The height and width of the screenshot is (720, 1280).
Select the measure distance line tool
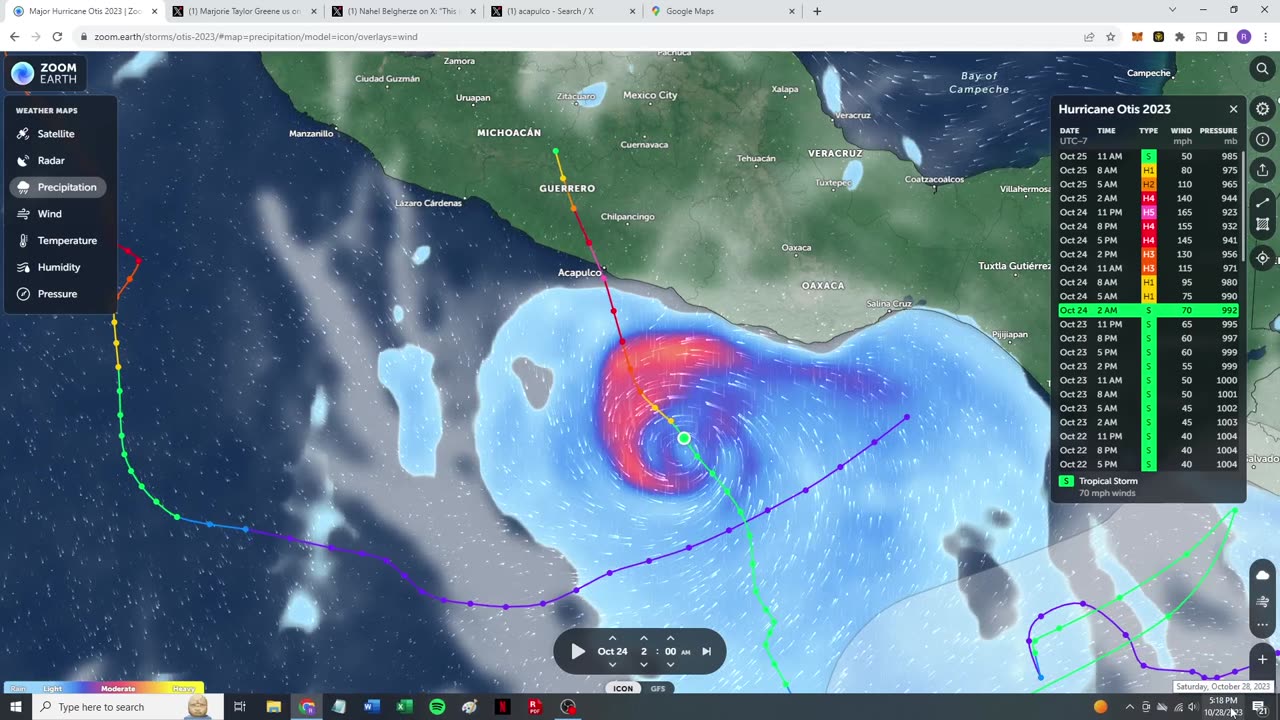tap(1262, 202)
